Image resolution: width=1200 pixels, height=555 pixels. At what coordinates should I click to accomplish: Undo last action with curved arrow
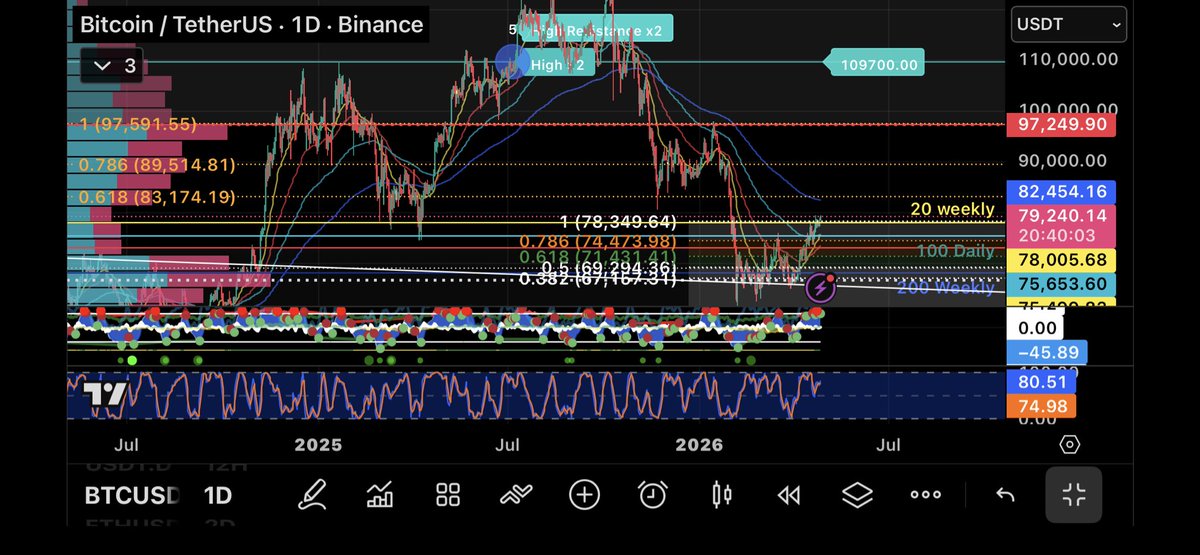[1006, 494]
